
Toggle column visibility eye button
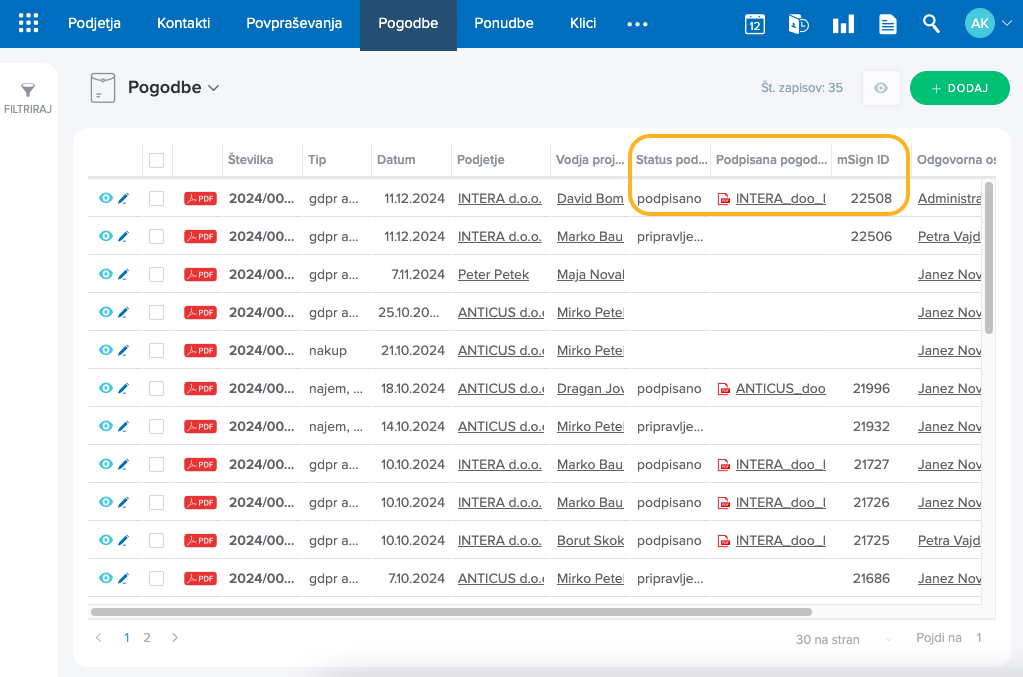tap(881, 88)
